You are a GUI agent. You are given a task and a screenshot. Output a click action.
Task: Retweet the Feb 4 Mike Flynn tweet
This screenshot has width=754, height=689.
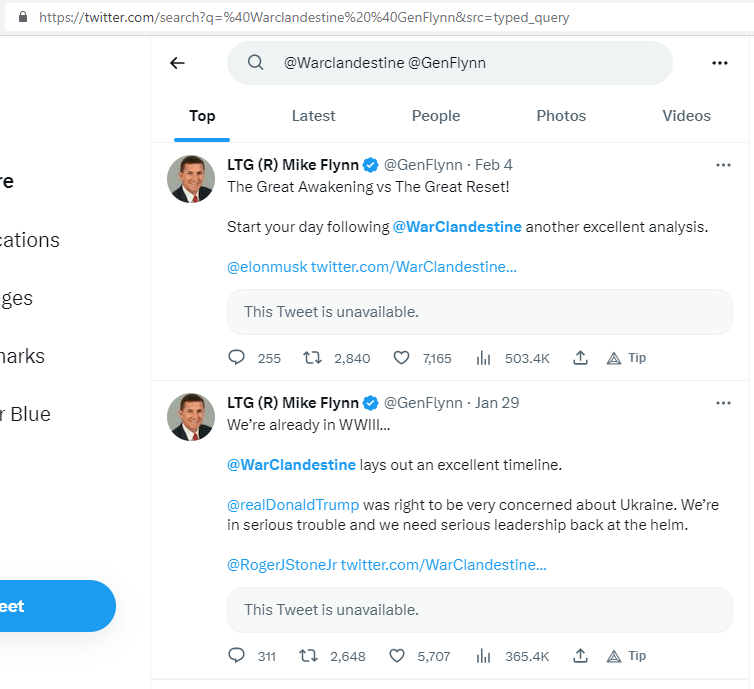312,358
